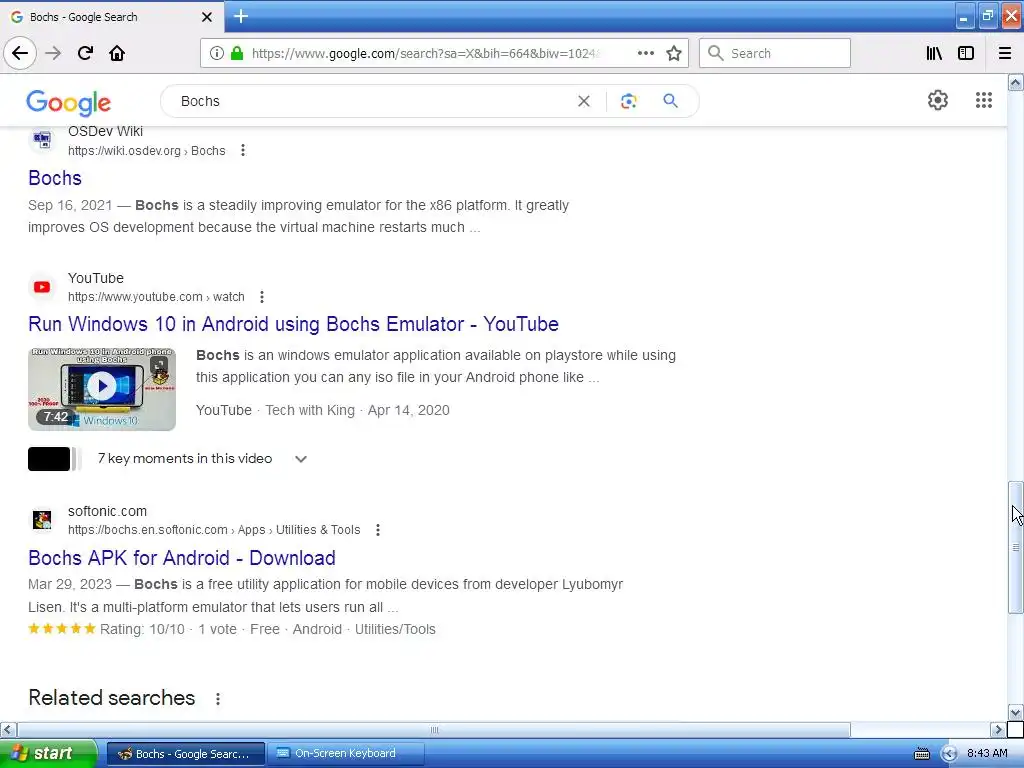Expand hidden system tray icons arrow
The width and height of the screenshot is (1024, 768).
(x=949, y=754)
